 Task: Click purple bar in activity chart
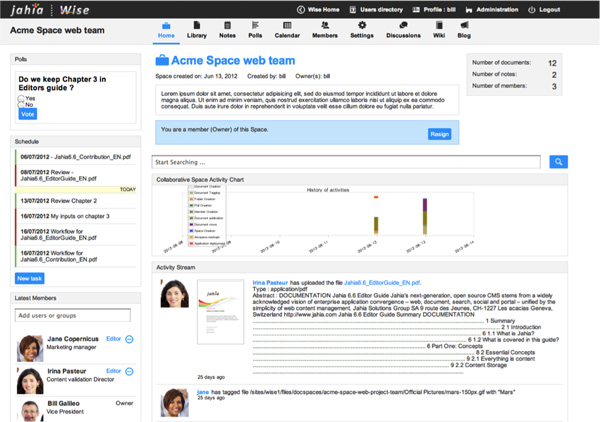point(426,206)
